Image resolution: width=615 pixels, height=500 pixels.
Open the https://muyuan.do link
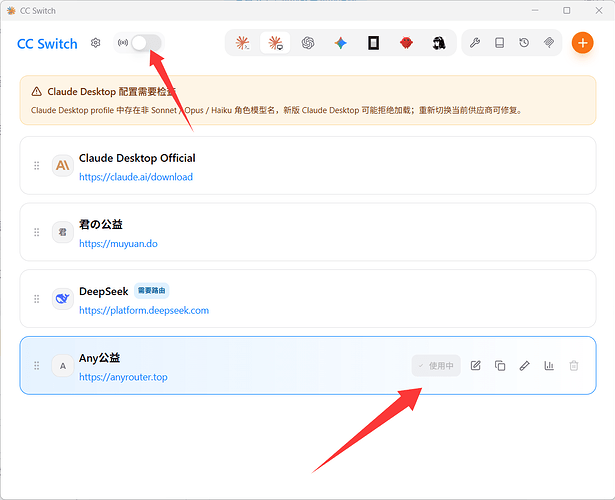[118, 244]
